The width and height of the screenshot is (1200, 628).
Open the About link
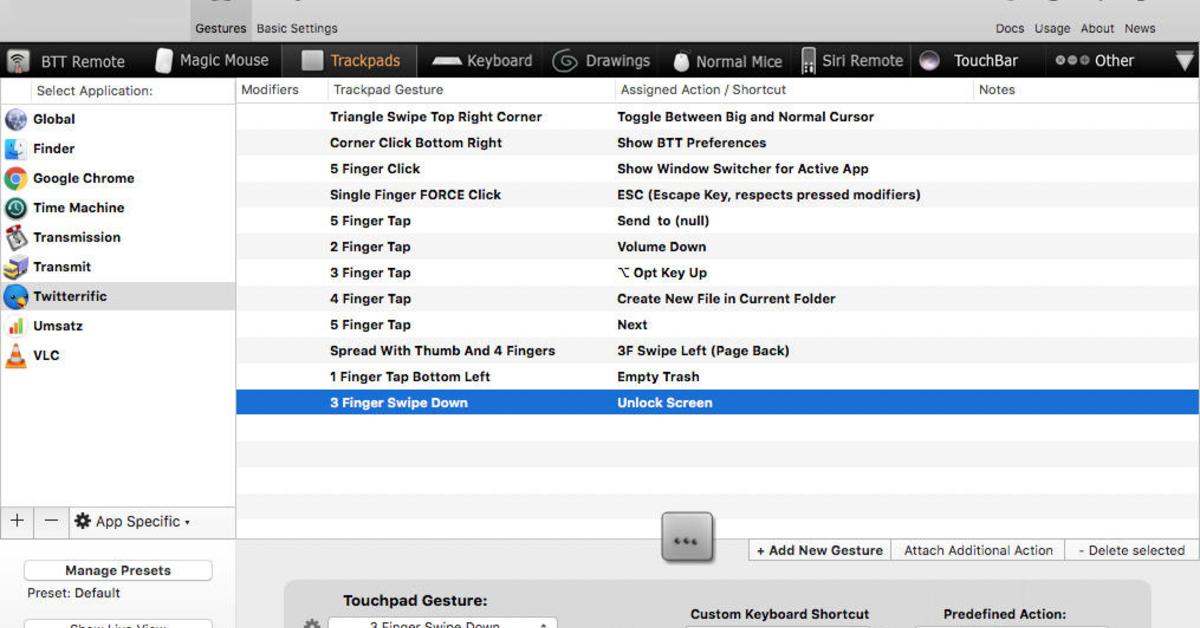coord(1097,28)
